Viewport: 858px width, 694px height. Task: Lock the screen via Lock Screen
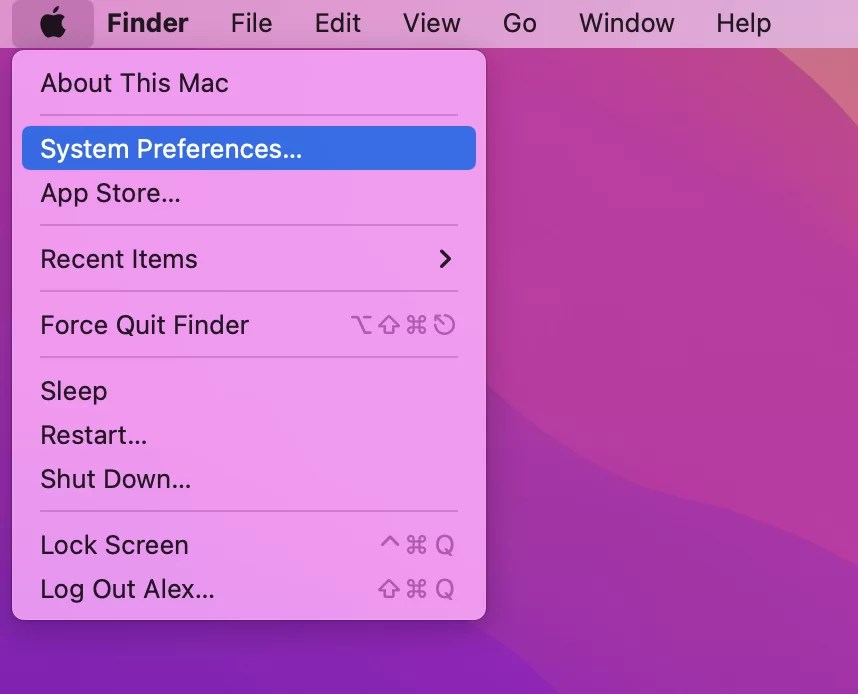click(114, 545)
